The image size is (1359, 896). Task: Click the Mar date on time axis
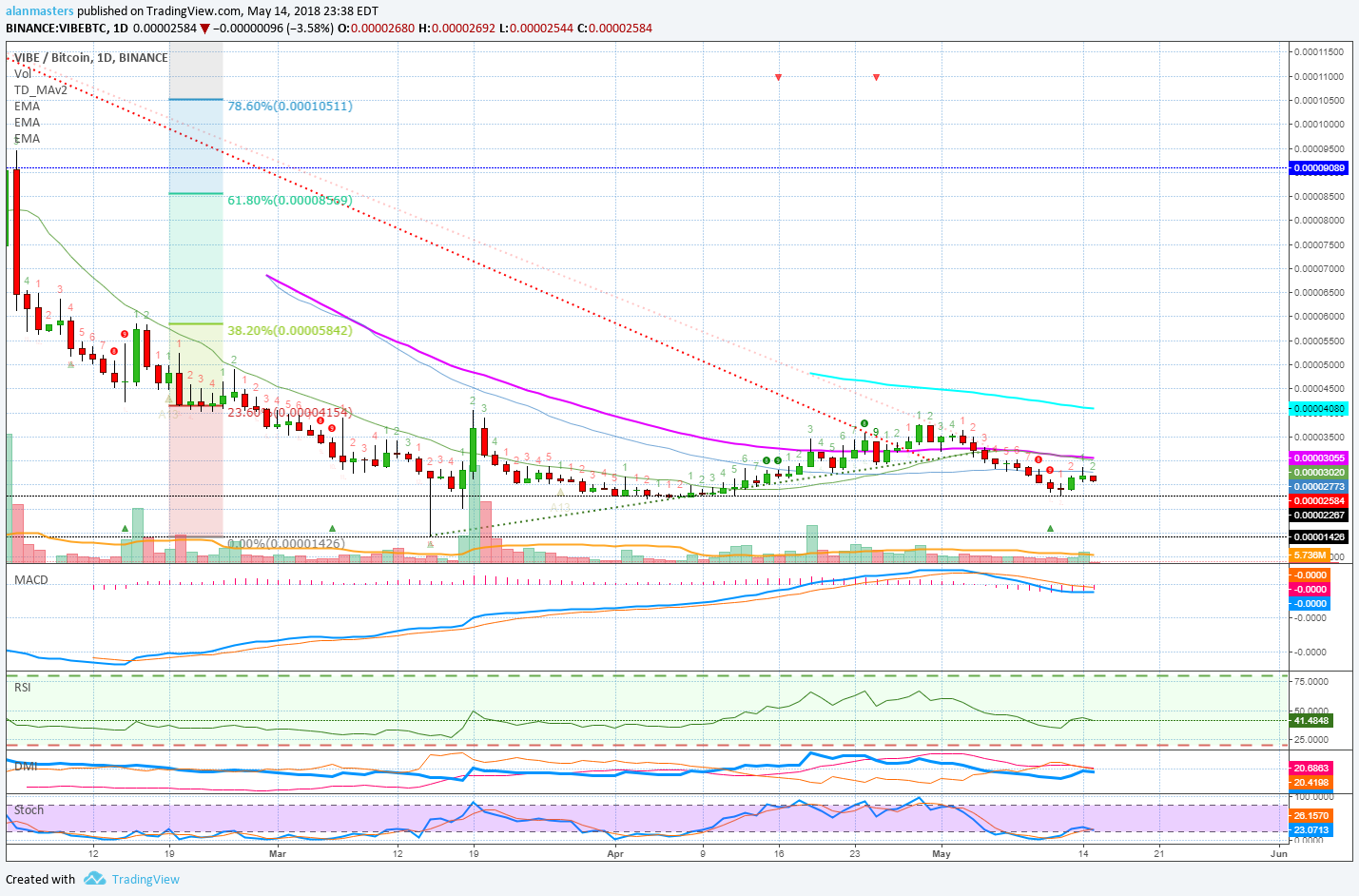click(278, 854)
